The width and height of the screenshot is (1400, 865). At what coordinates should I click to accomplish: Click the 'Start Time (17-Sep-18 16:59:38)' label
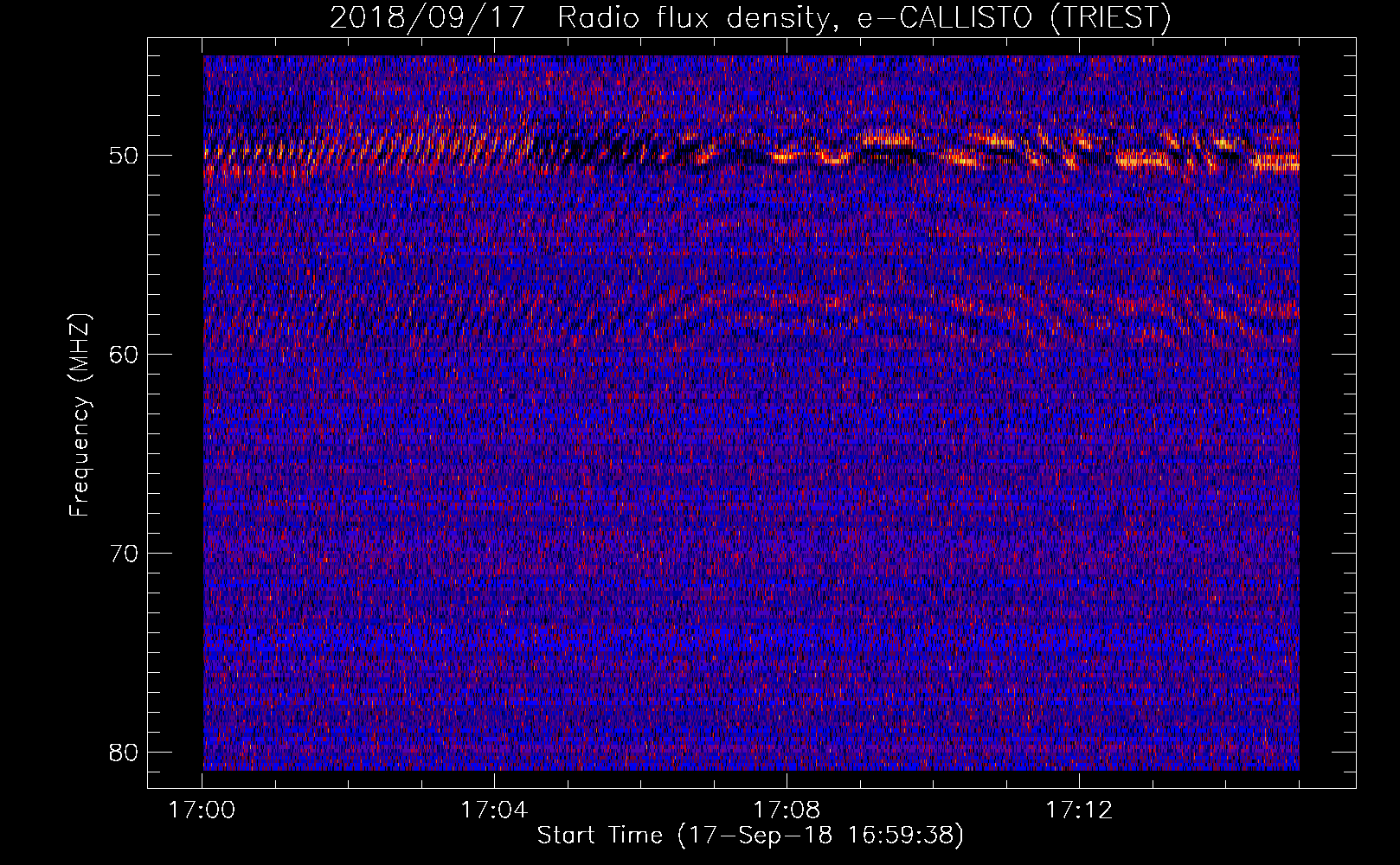pyautogui.click(x=750, y=836)
